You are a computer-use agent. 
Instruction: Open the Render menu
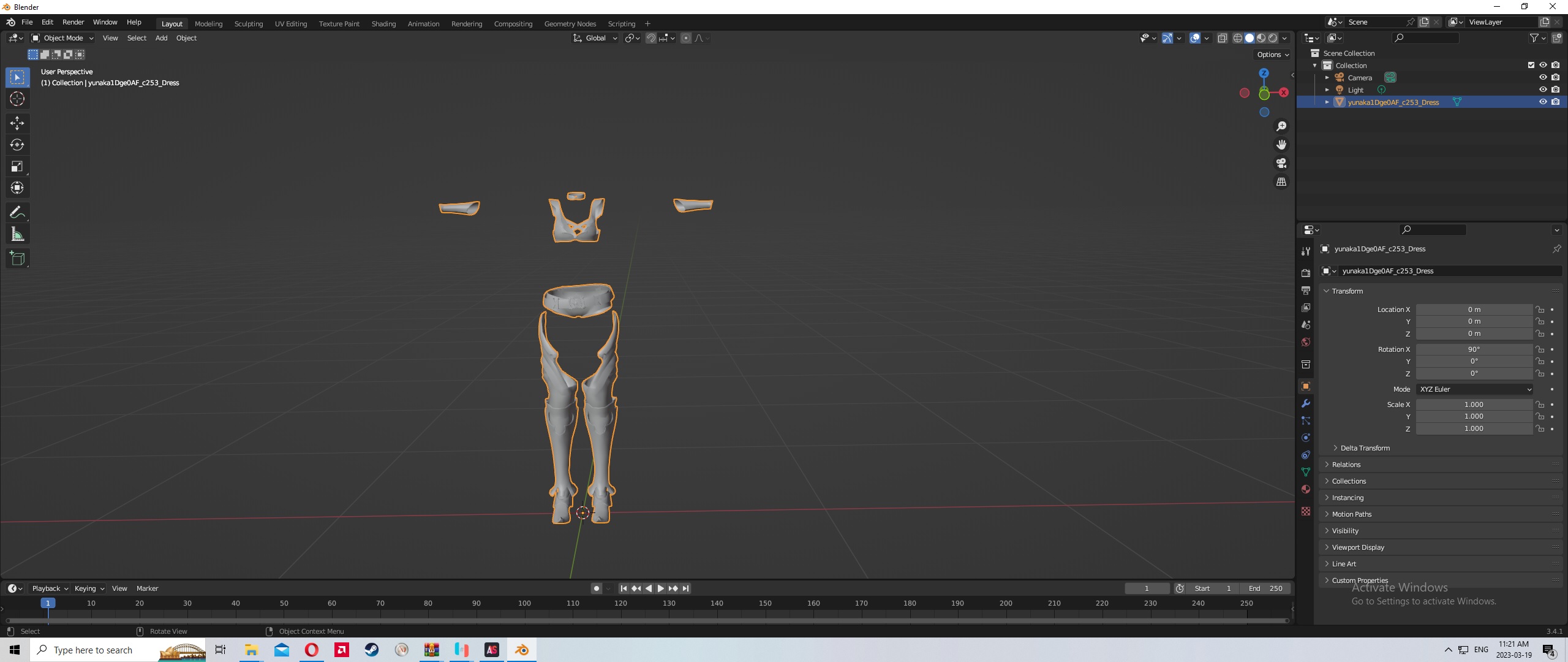point(73,22)
